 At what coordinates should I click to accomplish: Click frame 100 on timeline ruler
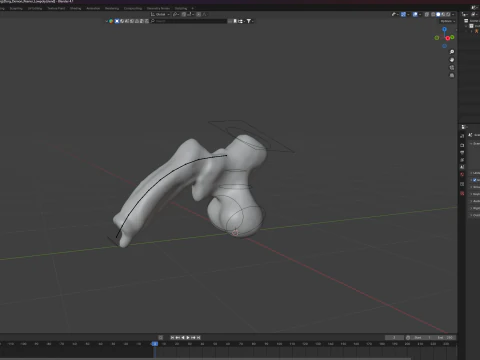pos(279,344)
